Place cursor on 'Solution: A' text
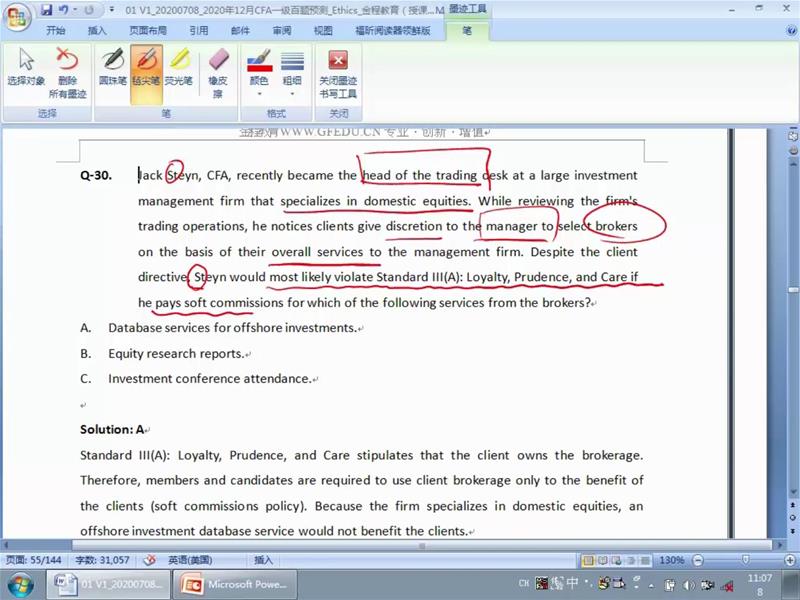This screenshot has height=600, width=800. click(x=112, y=430)
